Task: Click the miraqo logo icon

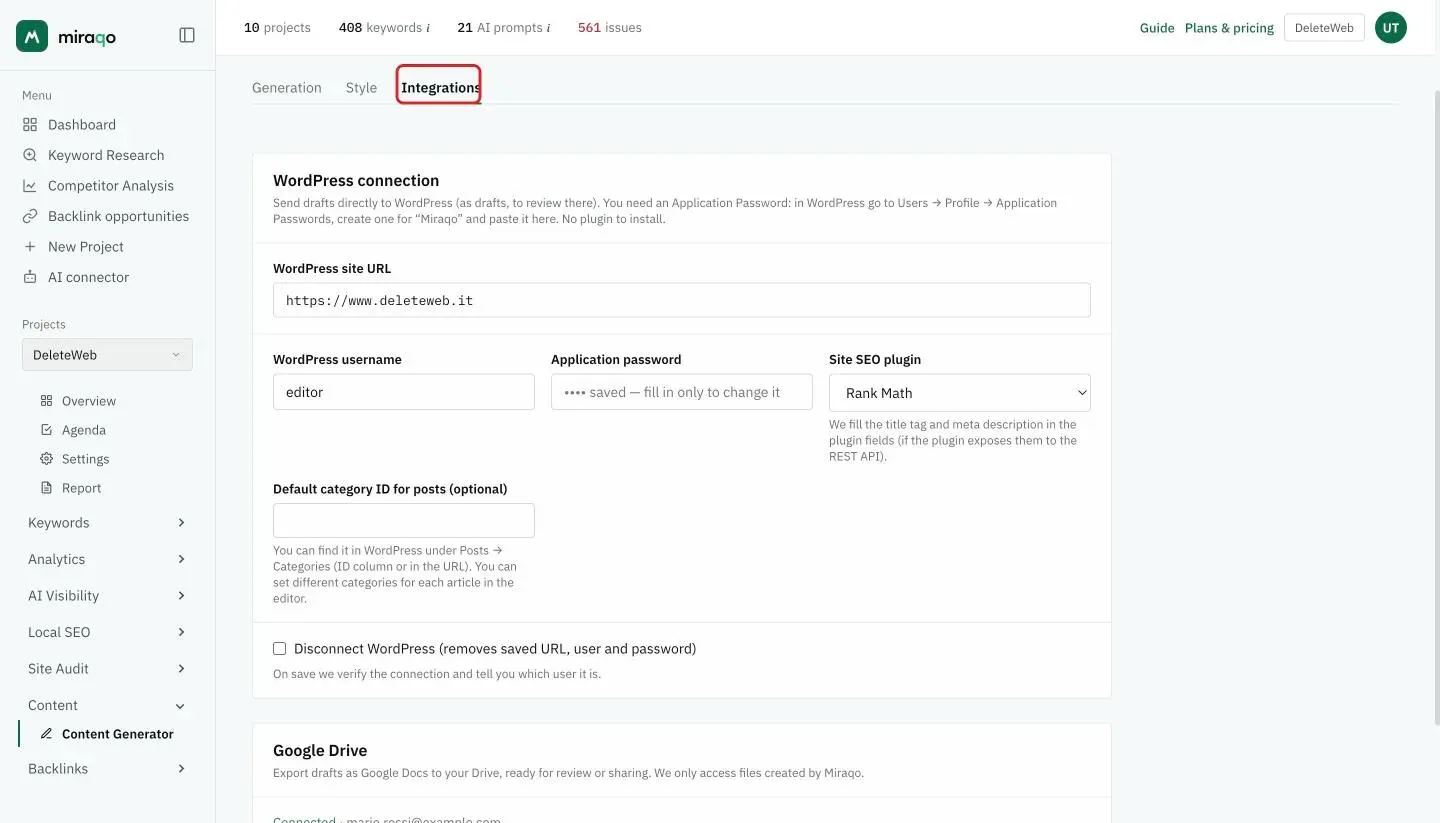Action: [x=32, y=36]
